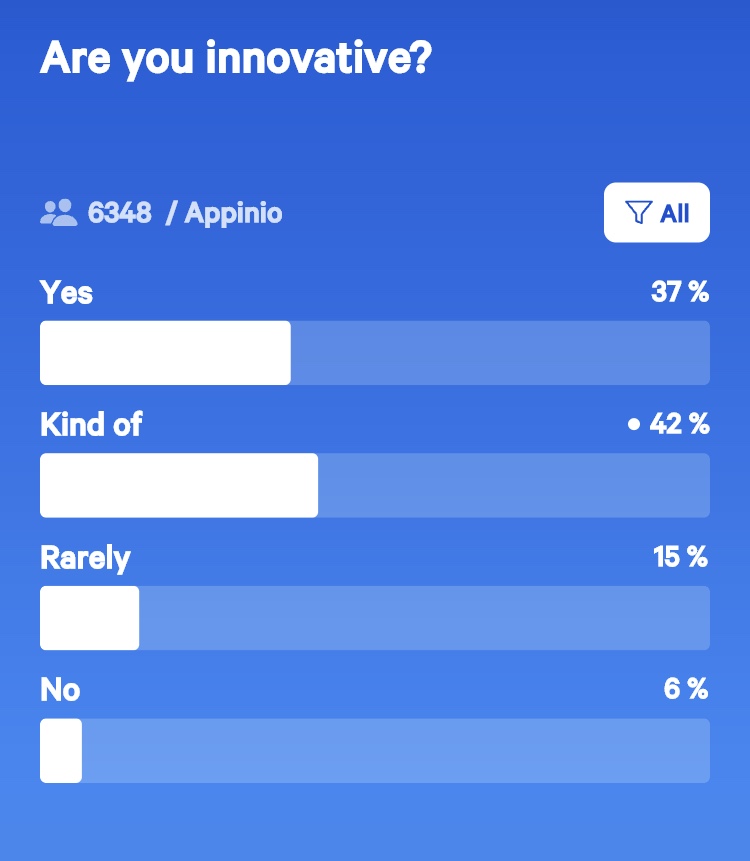Click the 42 % result value
This screenshot has width=750, height=861.
680,424
